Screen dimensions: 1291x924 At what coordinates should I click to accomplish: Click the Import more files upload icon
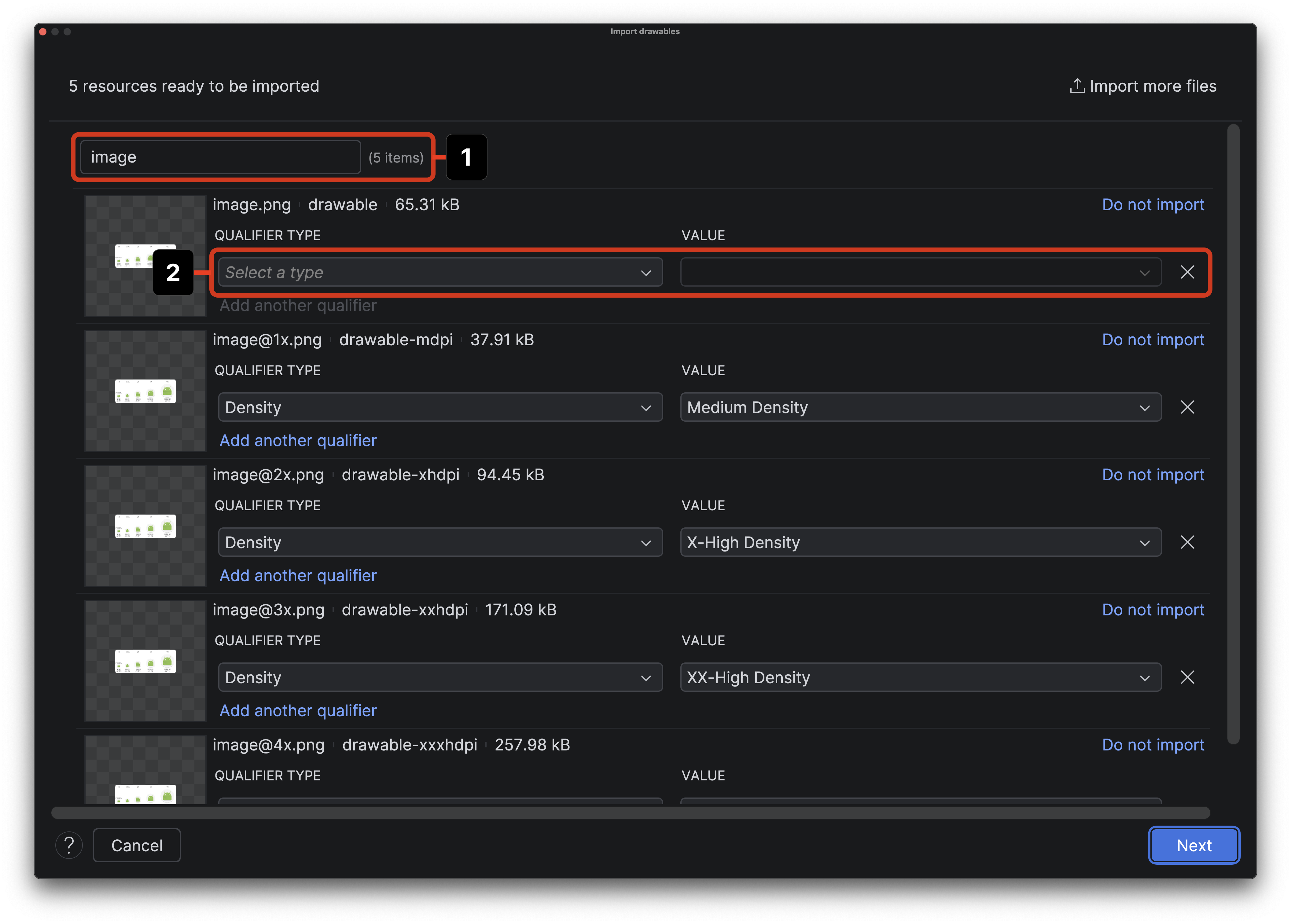pos(1076,86)
